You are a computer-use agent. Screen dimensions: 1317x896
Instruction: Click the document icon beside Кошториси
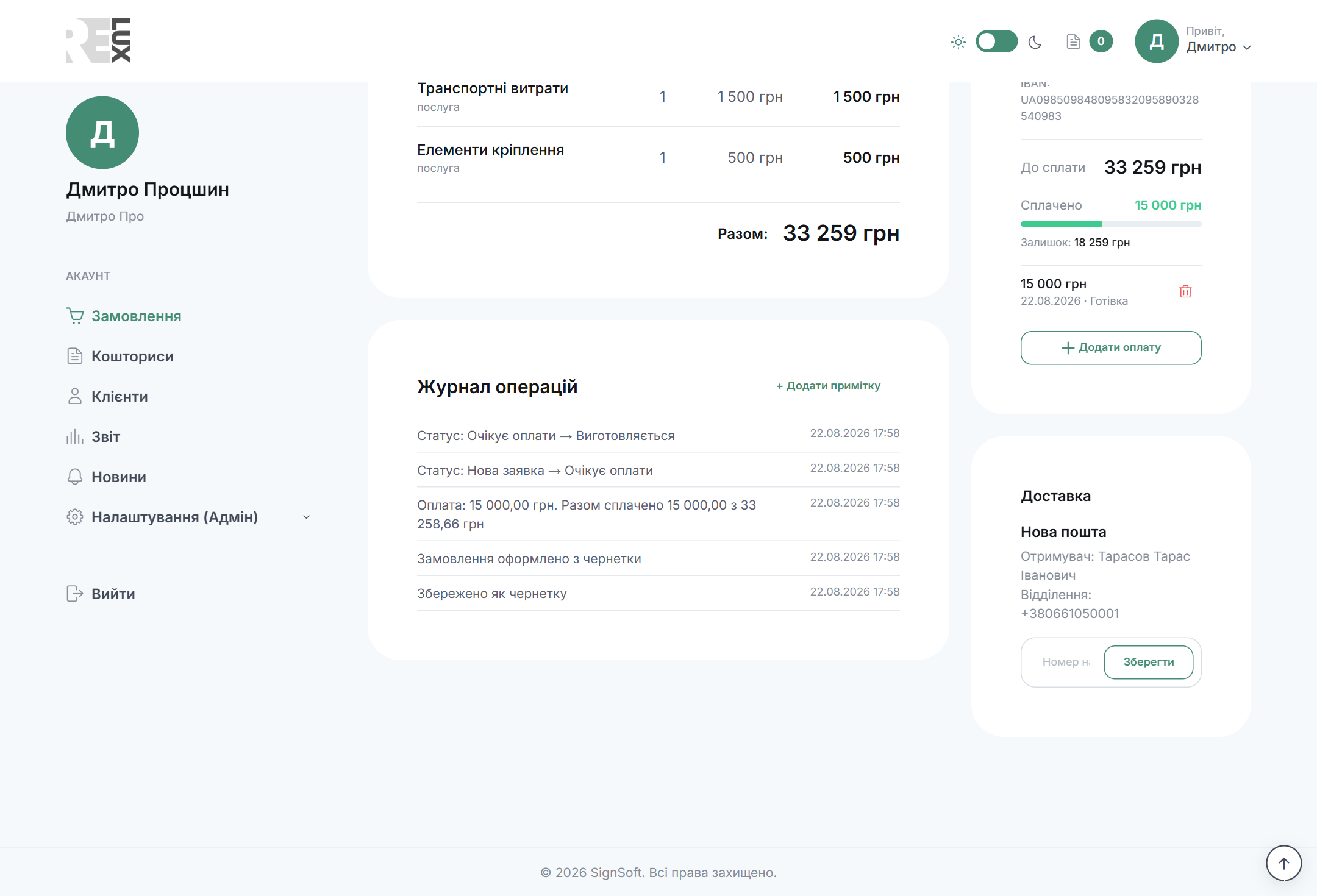click(x=74, y=356)
